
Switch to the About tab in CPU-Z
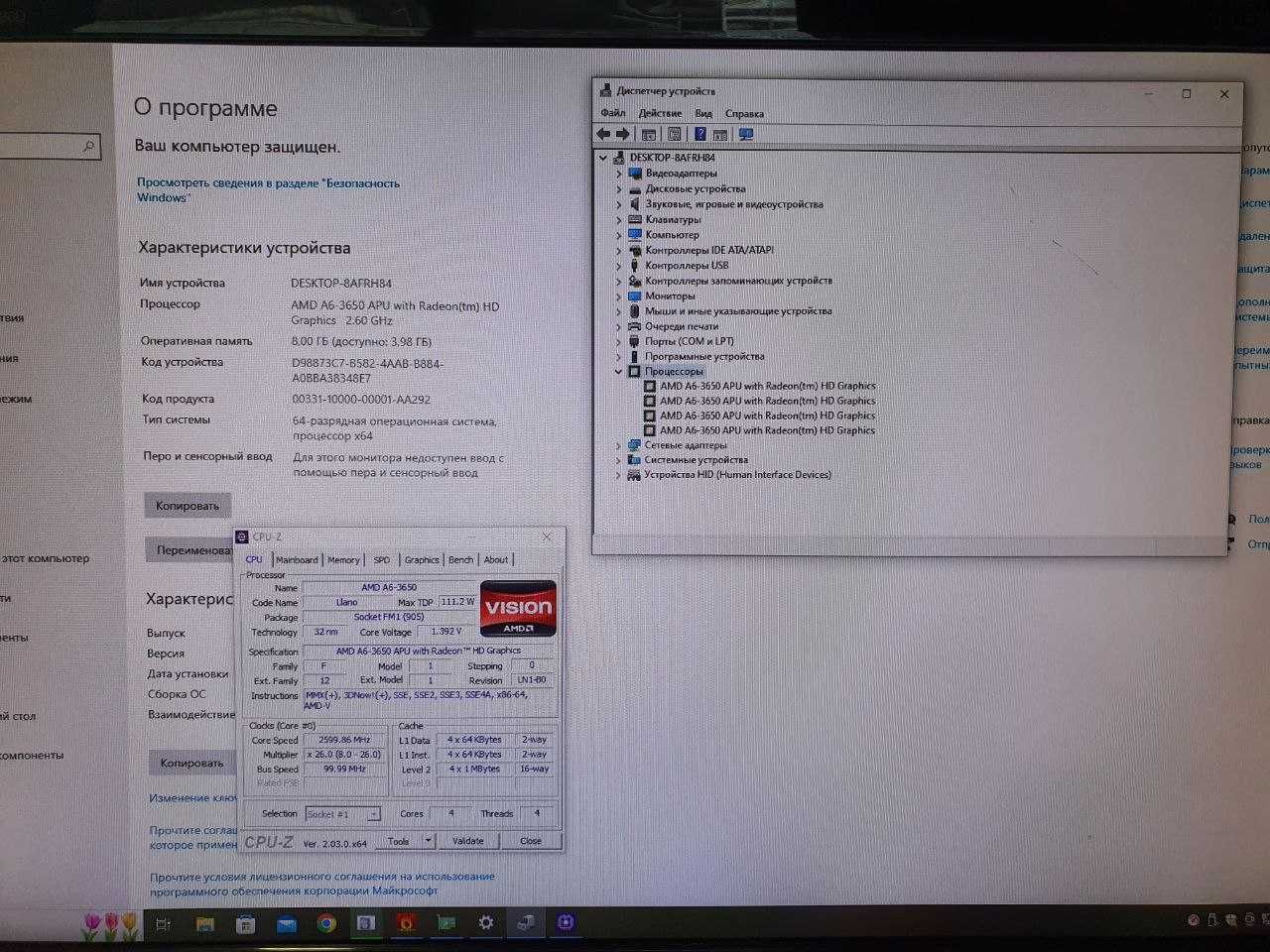click(496, 559)
